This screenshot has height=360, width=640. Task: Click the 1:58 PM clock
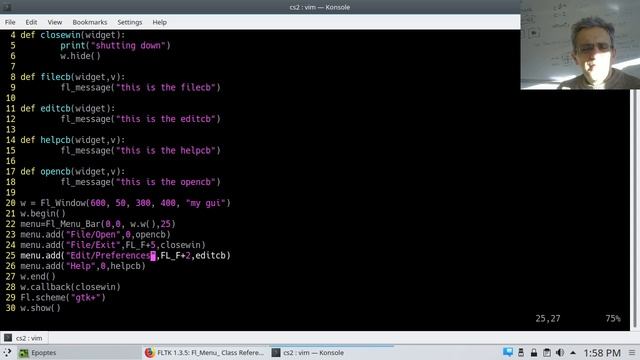click(x=602, y=353)
